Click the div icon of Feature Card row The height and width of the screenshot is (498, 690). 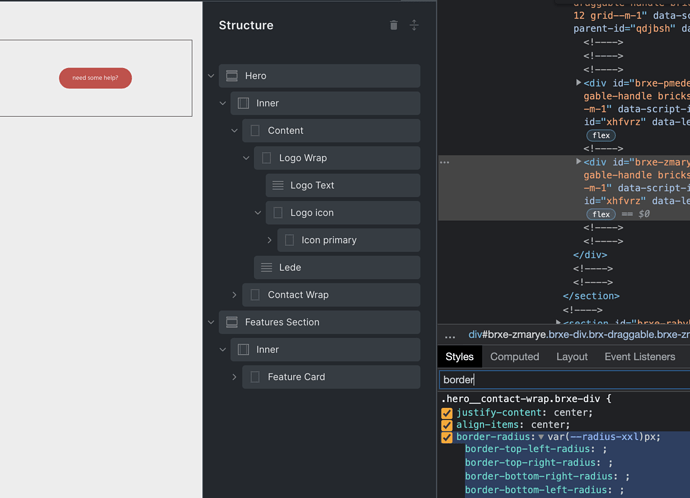[x=255, y=377]
